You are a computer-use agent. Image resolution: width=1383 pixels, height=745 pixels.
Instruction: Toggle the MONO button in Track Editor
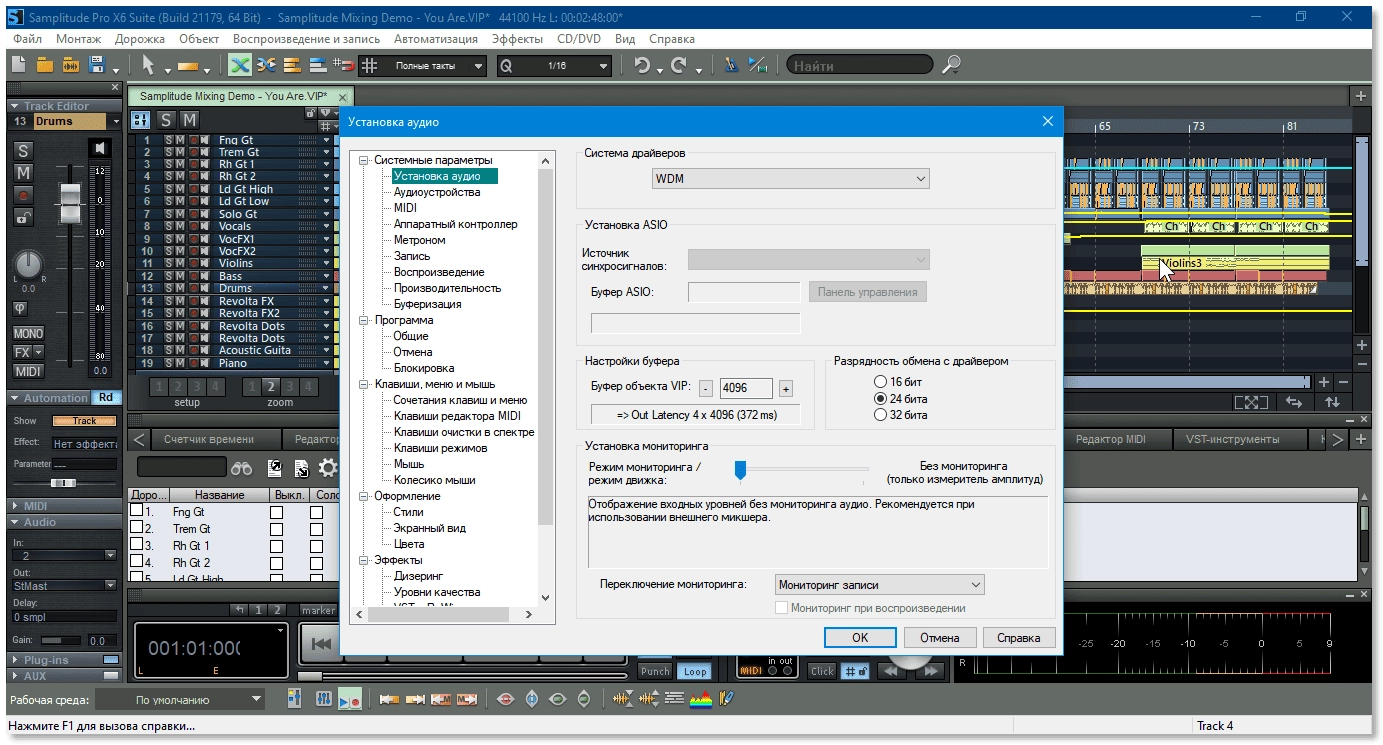pyautogui.click(x=28, y=333)
